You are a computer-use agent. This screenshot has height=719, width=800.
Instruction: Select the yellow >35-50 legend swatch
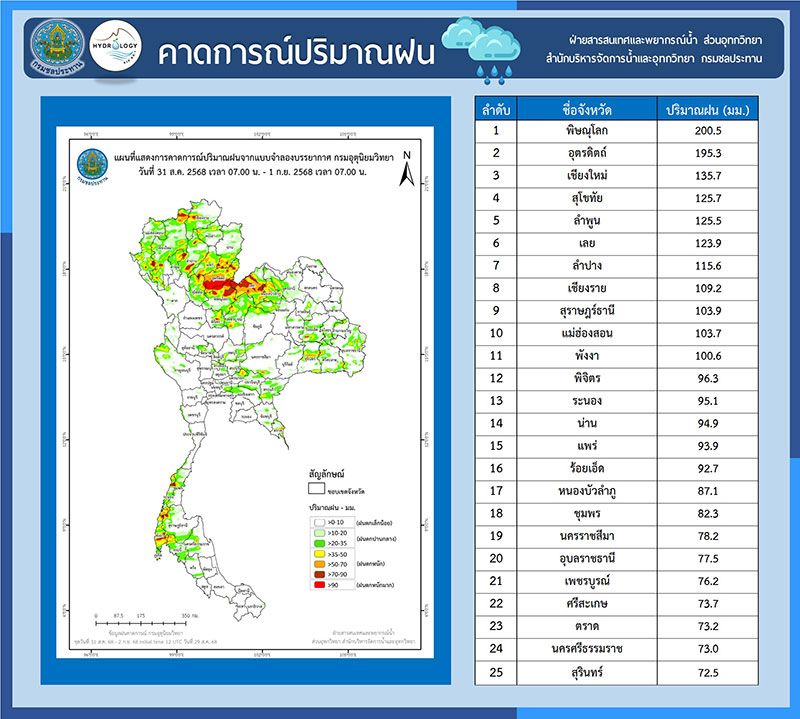(319, 554)
